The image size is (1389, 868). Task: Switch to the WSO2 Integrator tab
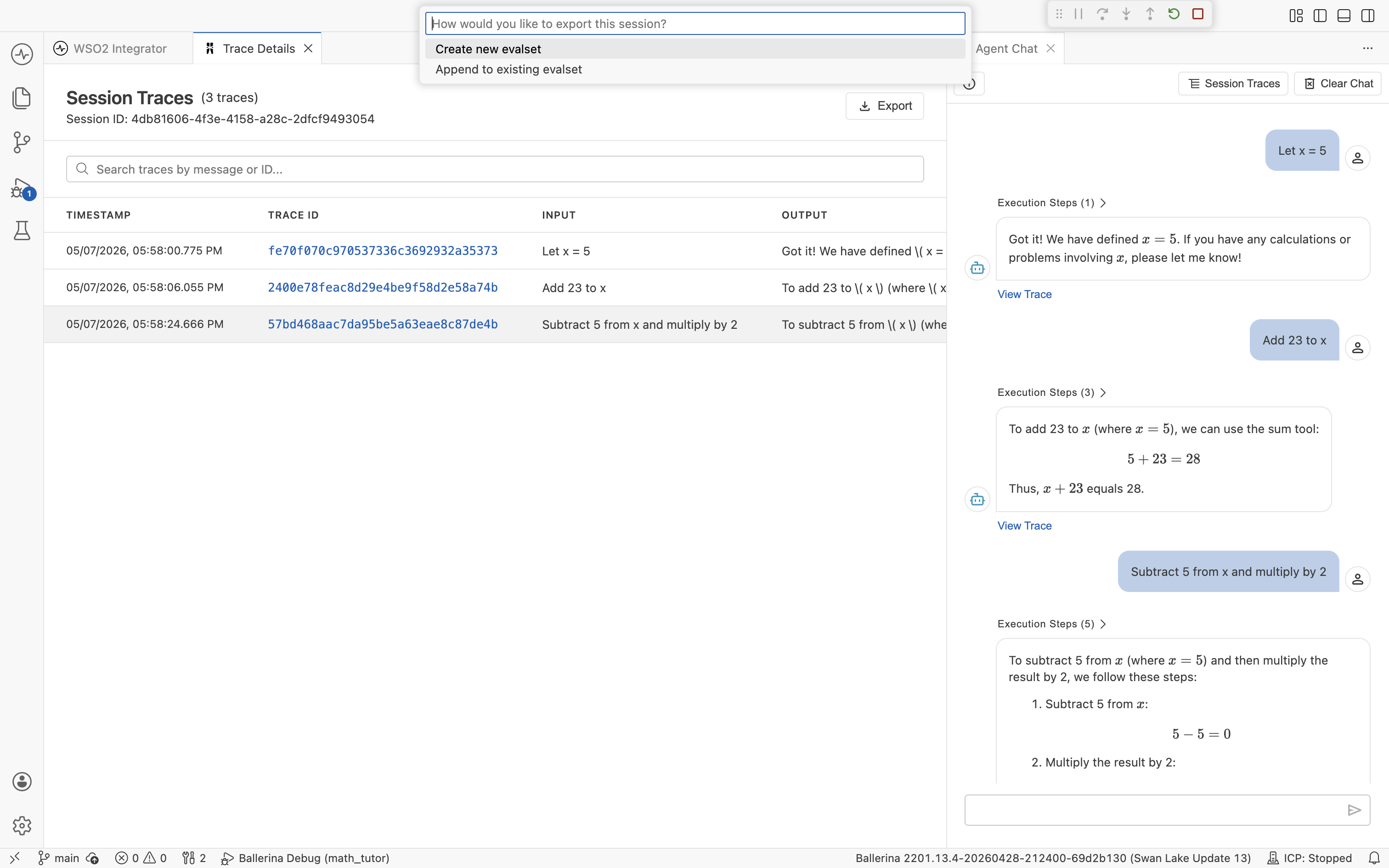(x=119, y=48)
